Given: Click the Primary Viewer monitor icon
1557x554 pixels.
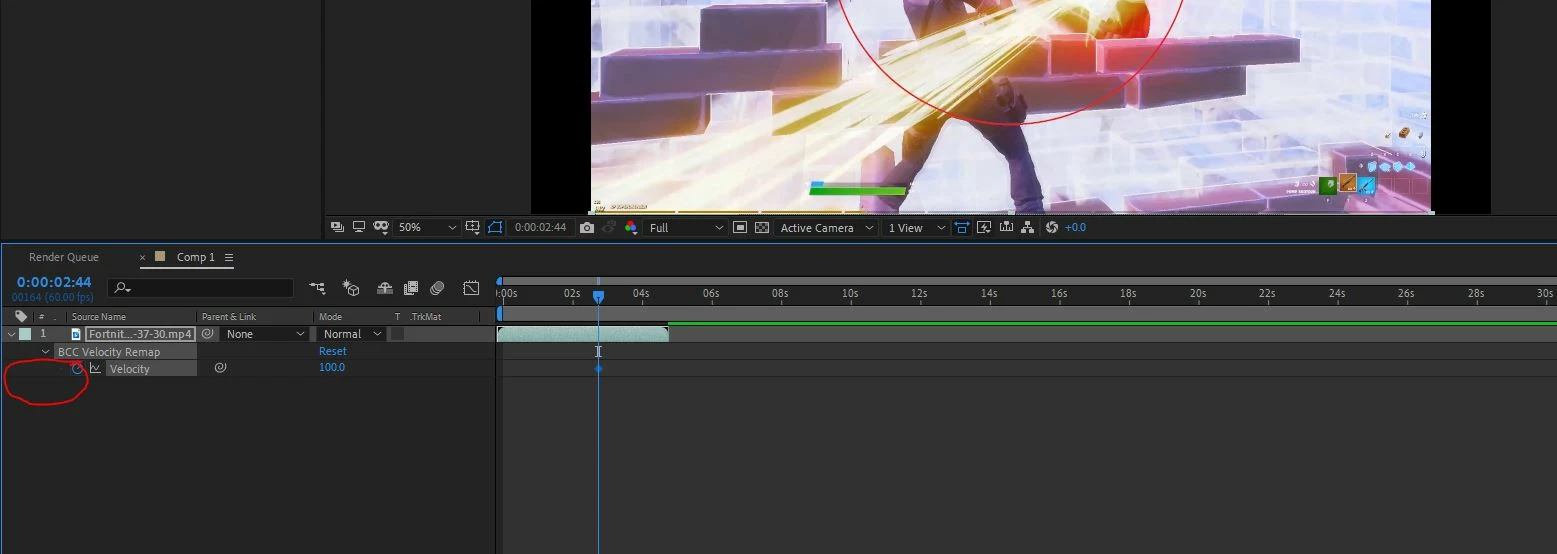Looking at the screenshot, I should tap(358, 228).
